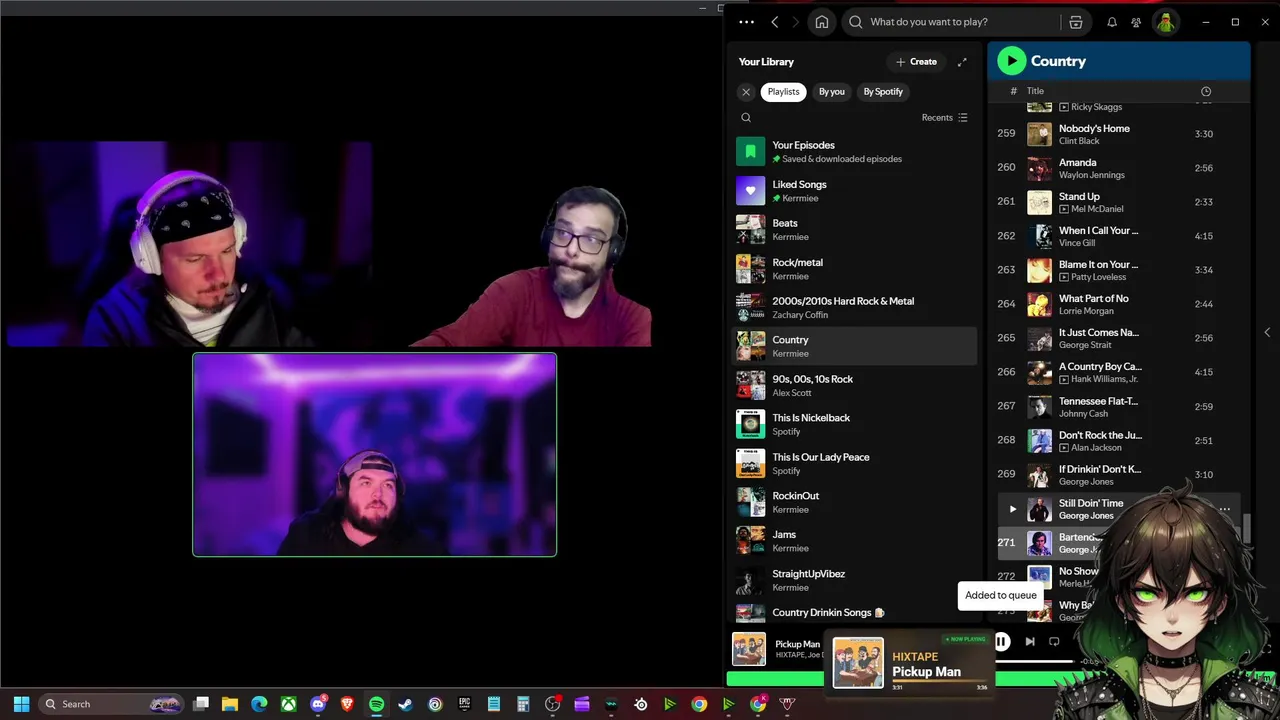This screenshot has width=1280, height=720.
Task: Open artist link Patty Loveless
Action: pyautogui.click(x=1098, y=277)
